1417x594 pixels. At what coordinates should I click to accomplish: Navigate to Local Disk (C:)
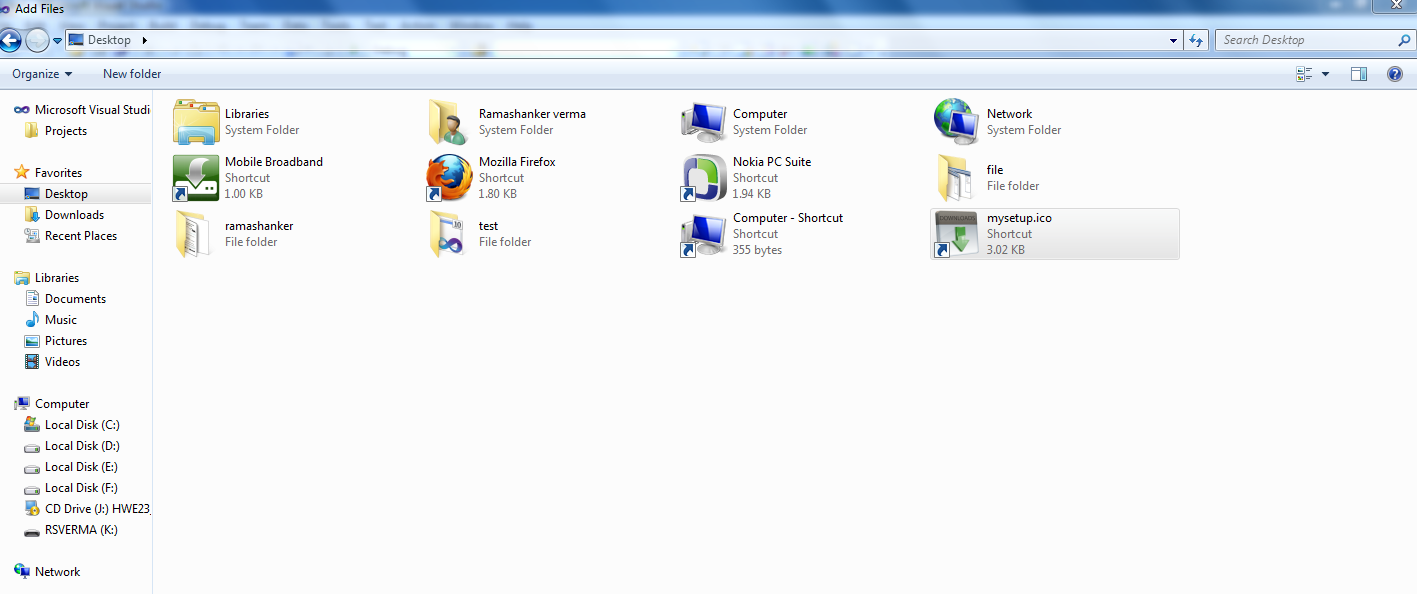click(x=83, y=424)
